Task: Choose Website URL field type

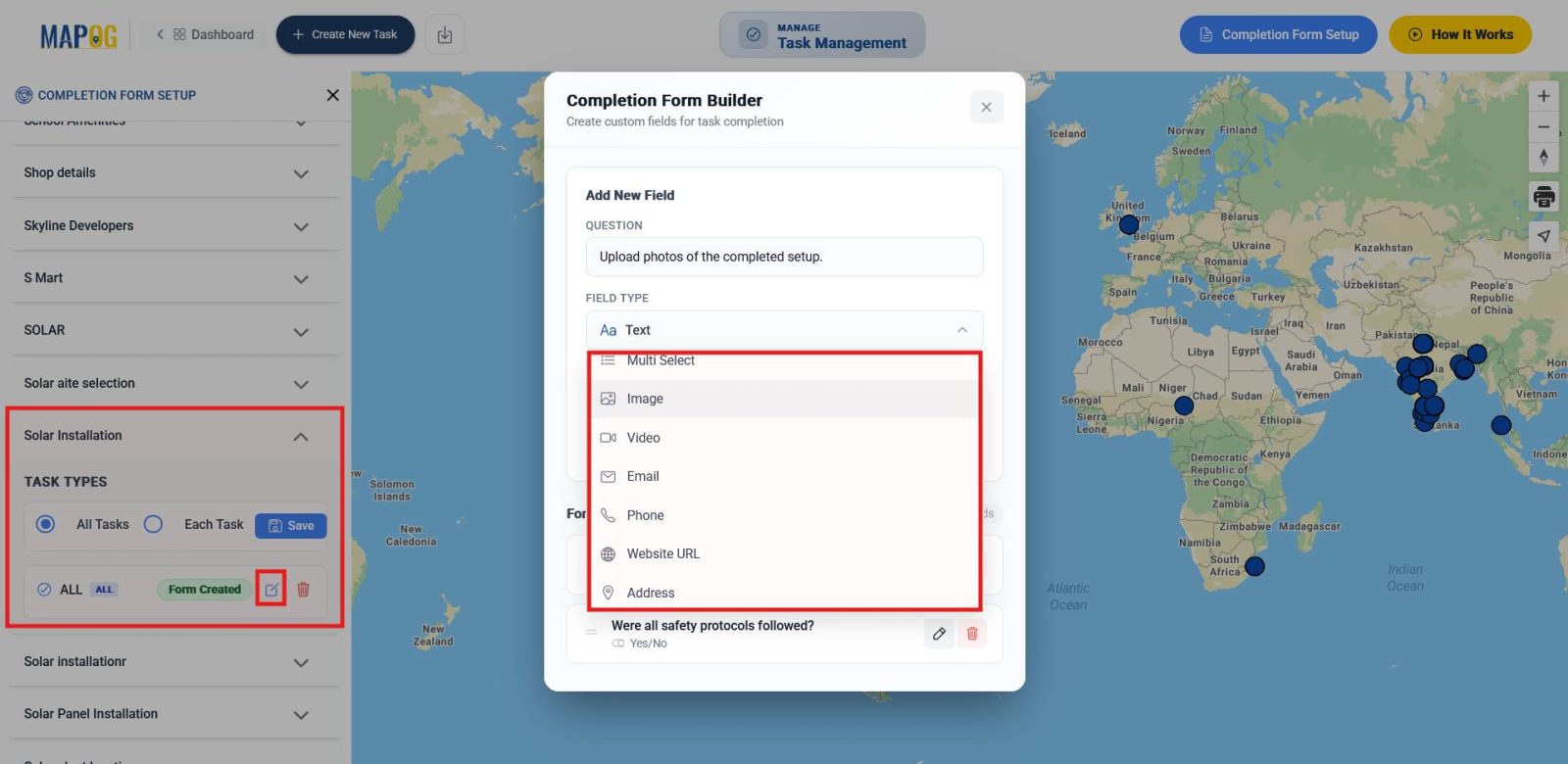Action: [784, 553]
